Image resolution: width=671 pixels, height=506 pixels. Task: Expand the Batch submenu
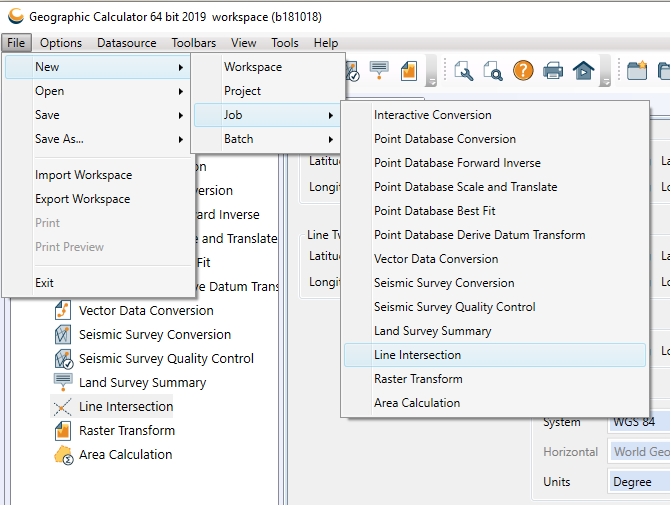(x=331, y=139)
